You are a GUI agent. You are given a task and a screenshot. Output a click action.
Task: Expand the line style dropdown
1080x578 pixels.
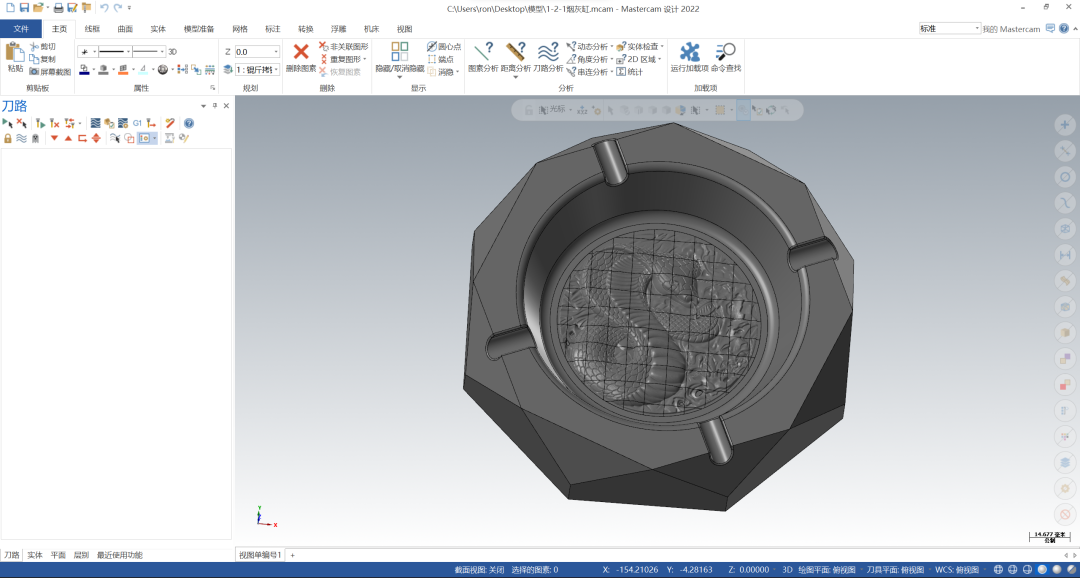(x=128, y=52)
